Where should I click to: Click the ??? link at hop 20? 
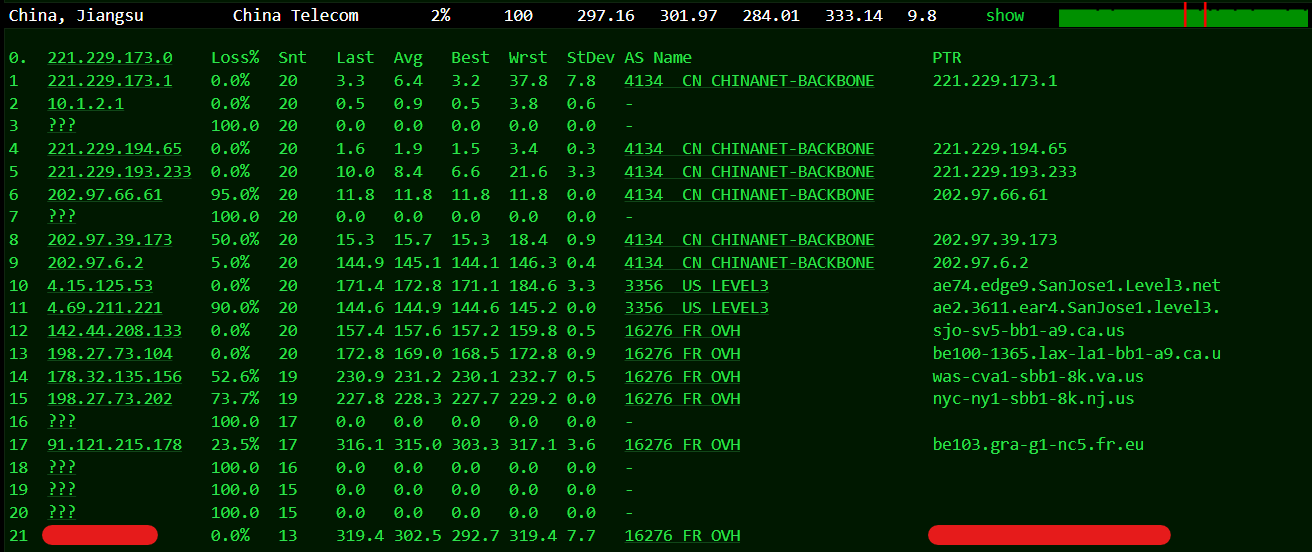(x=62, y=513)
